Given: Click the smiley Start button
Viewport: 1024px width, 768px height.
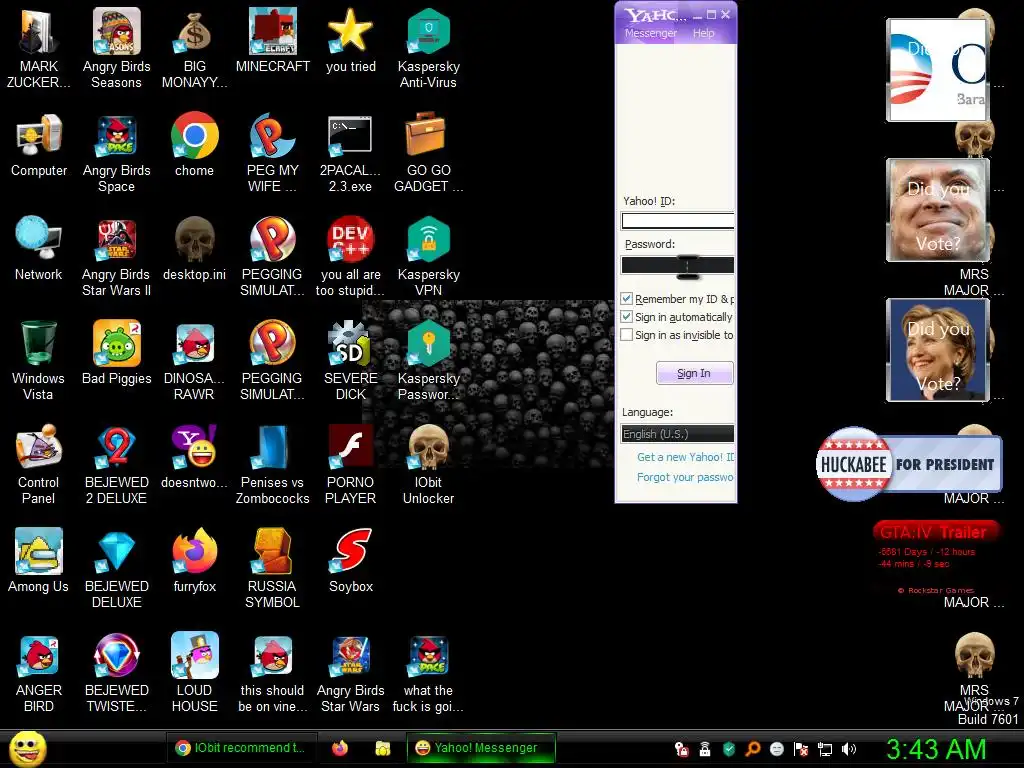Looking at the screenshot, I should [27, 749].
